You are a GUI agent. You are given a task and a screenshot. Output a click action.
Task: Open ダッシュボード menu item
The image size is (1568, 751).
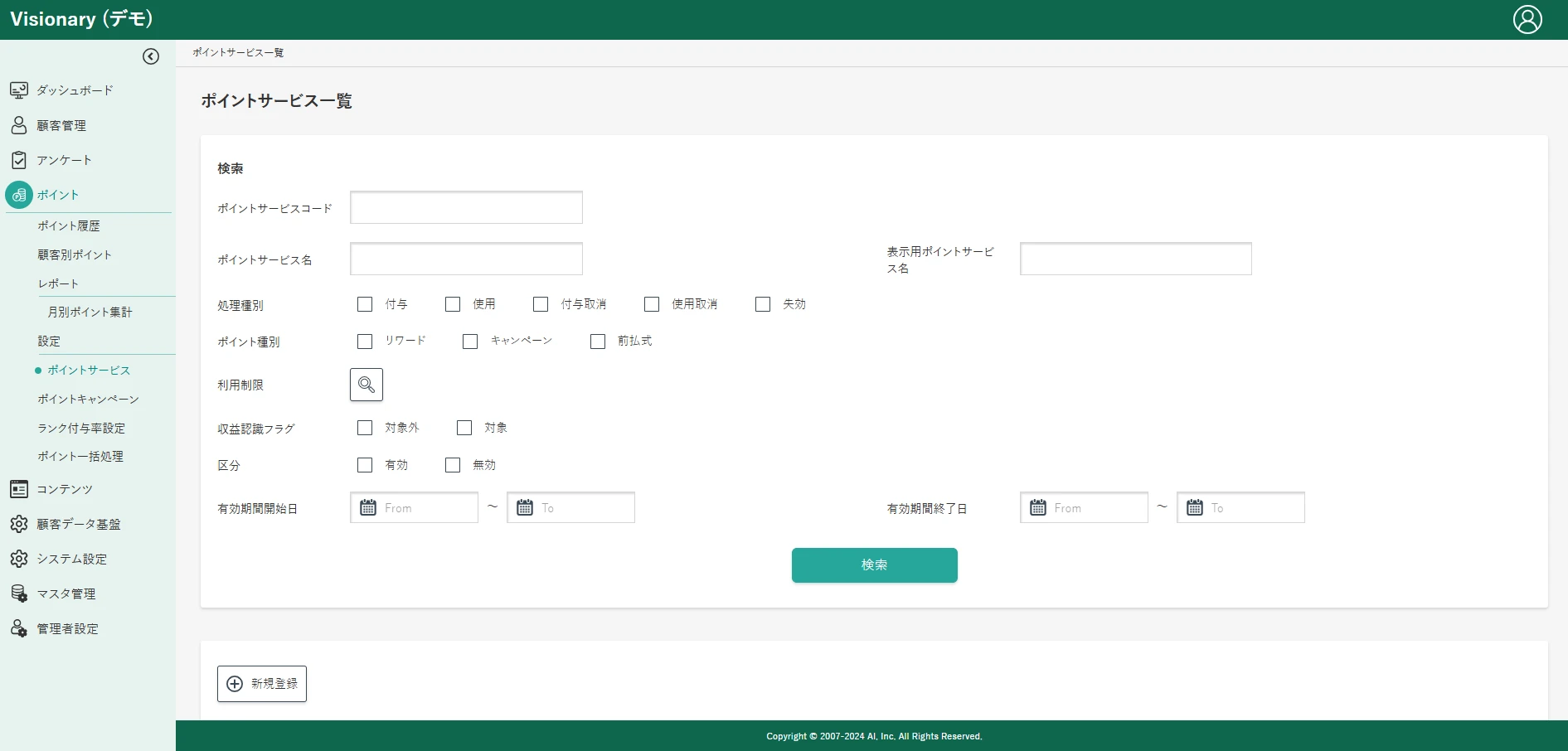coord(75,90)
